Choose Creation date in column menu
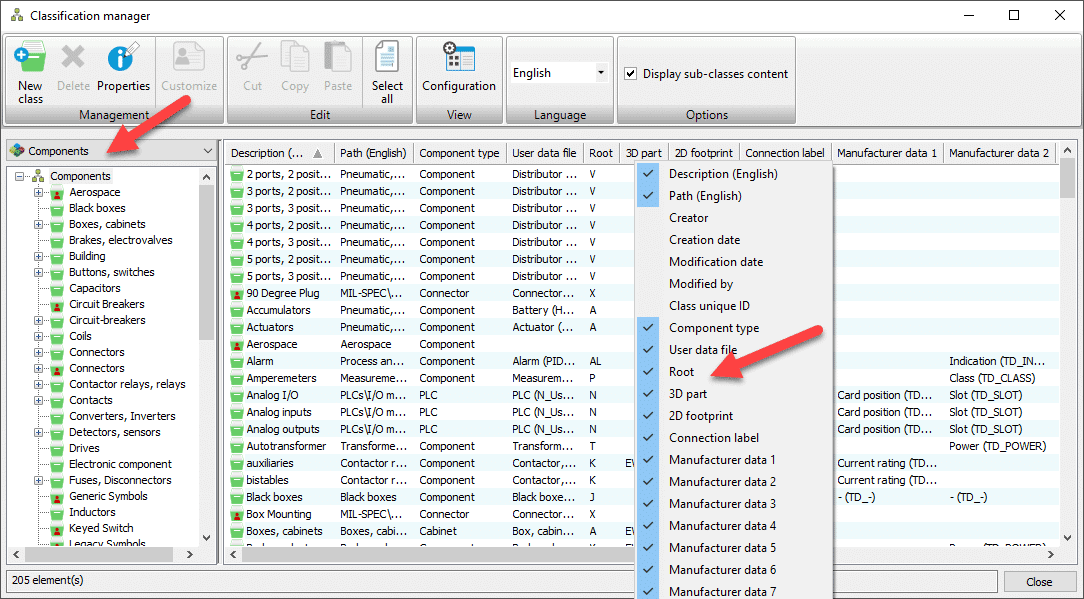1084x599 pixels. point(704,240)
